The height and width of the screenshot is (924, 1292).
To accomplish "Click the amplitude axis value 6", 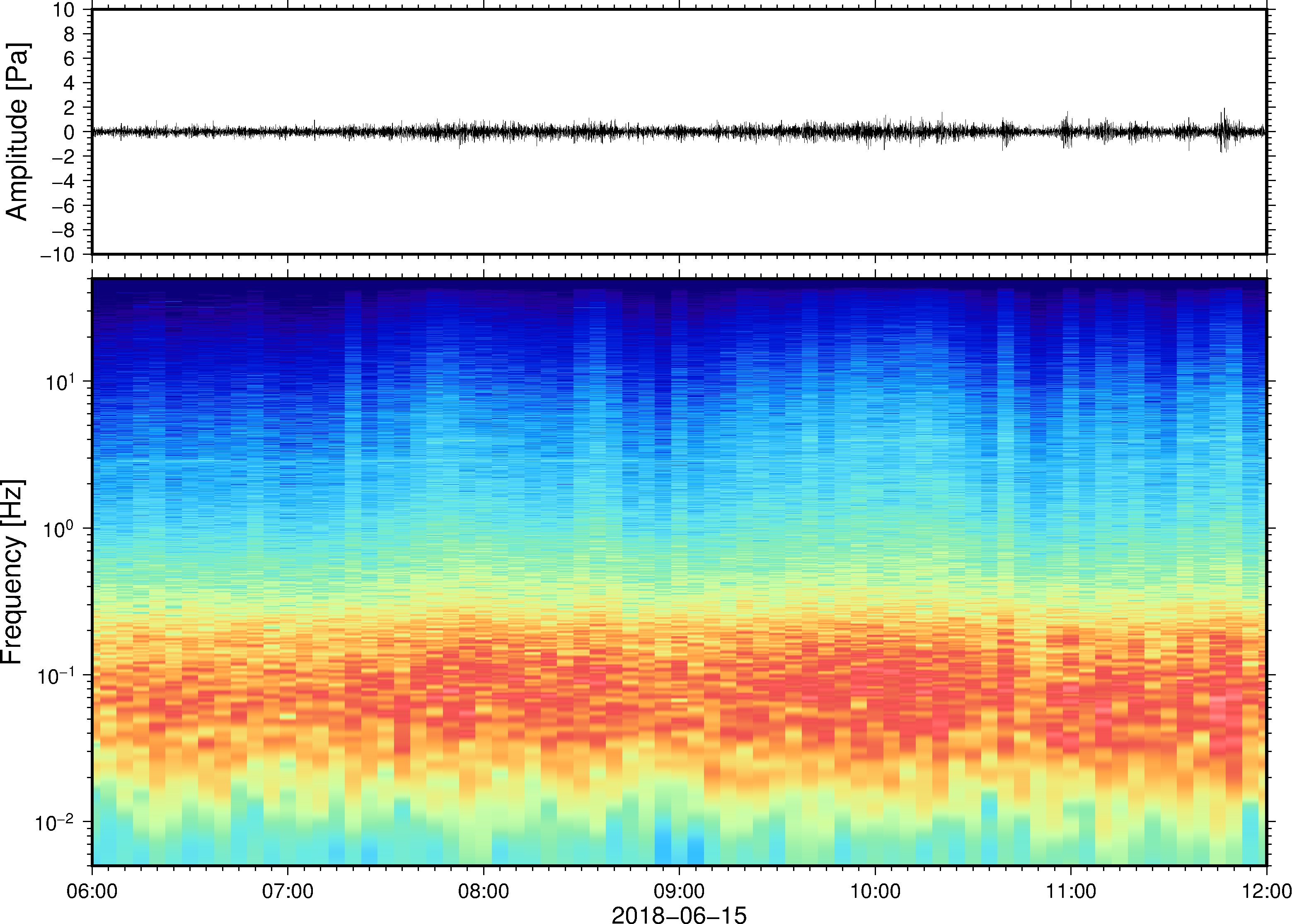I will 70,58.
